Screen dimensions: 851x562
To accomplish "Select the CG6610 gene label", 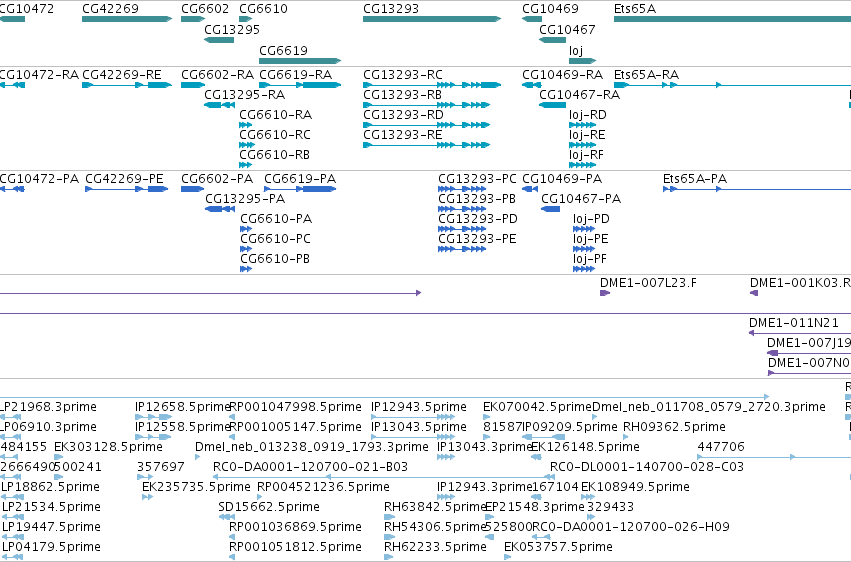I will 263,9.
